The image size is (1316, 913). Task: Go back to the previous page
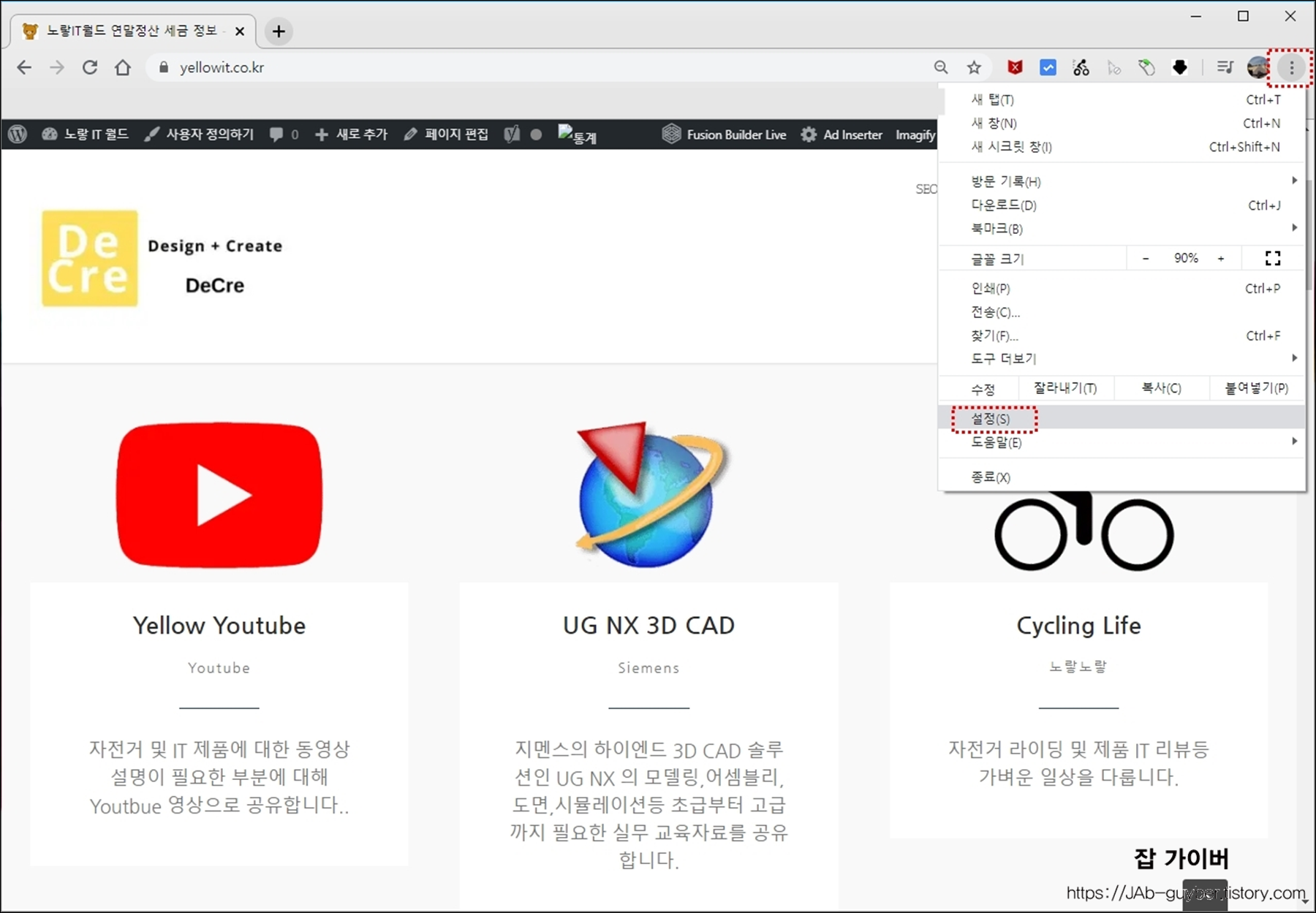point(24,68)
